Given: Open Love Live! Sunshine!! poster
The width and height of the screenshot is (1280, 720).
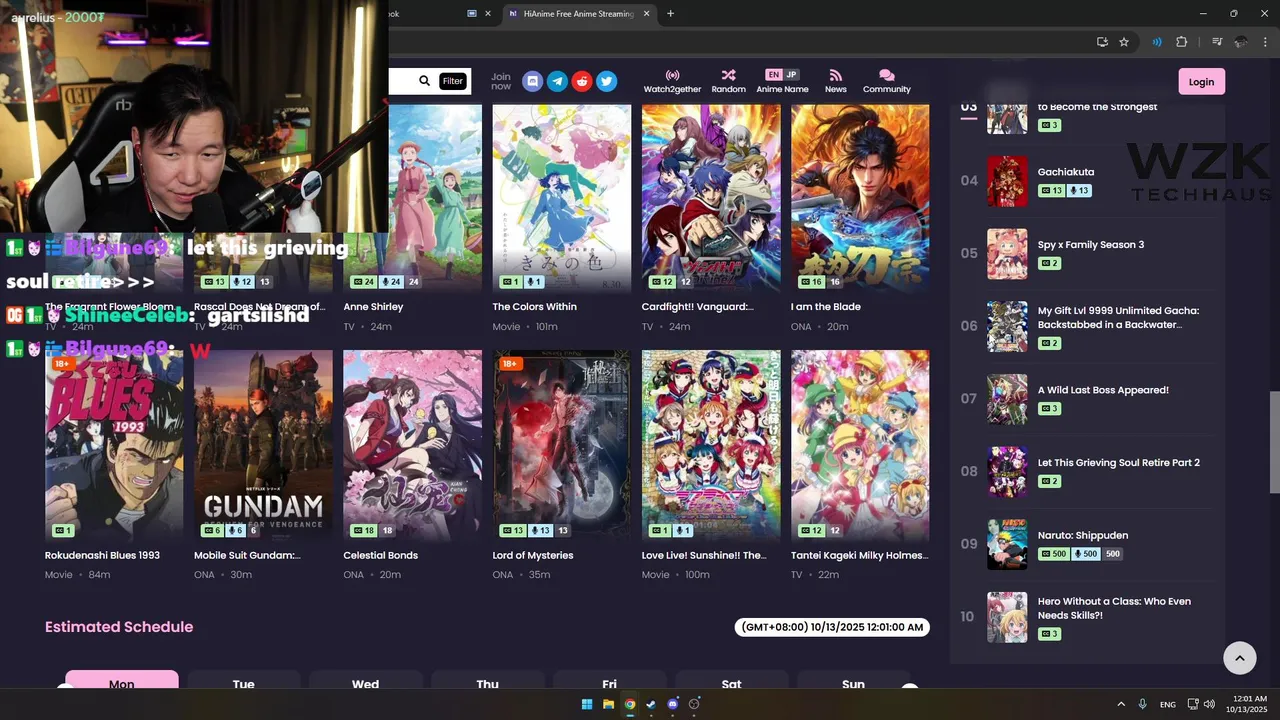Looking at the screenshot, I should point(711,446).
